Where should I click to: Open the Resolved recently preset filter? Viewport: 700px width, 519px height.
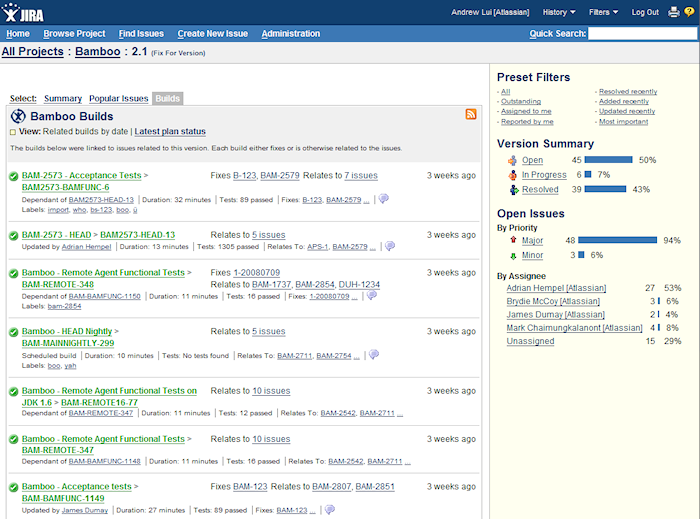pyautogui.click(x=628, y=91)
